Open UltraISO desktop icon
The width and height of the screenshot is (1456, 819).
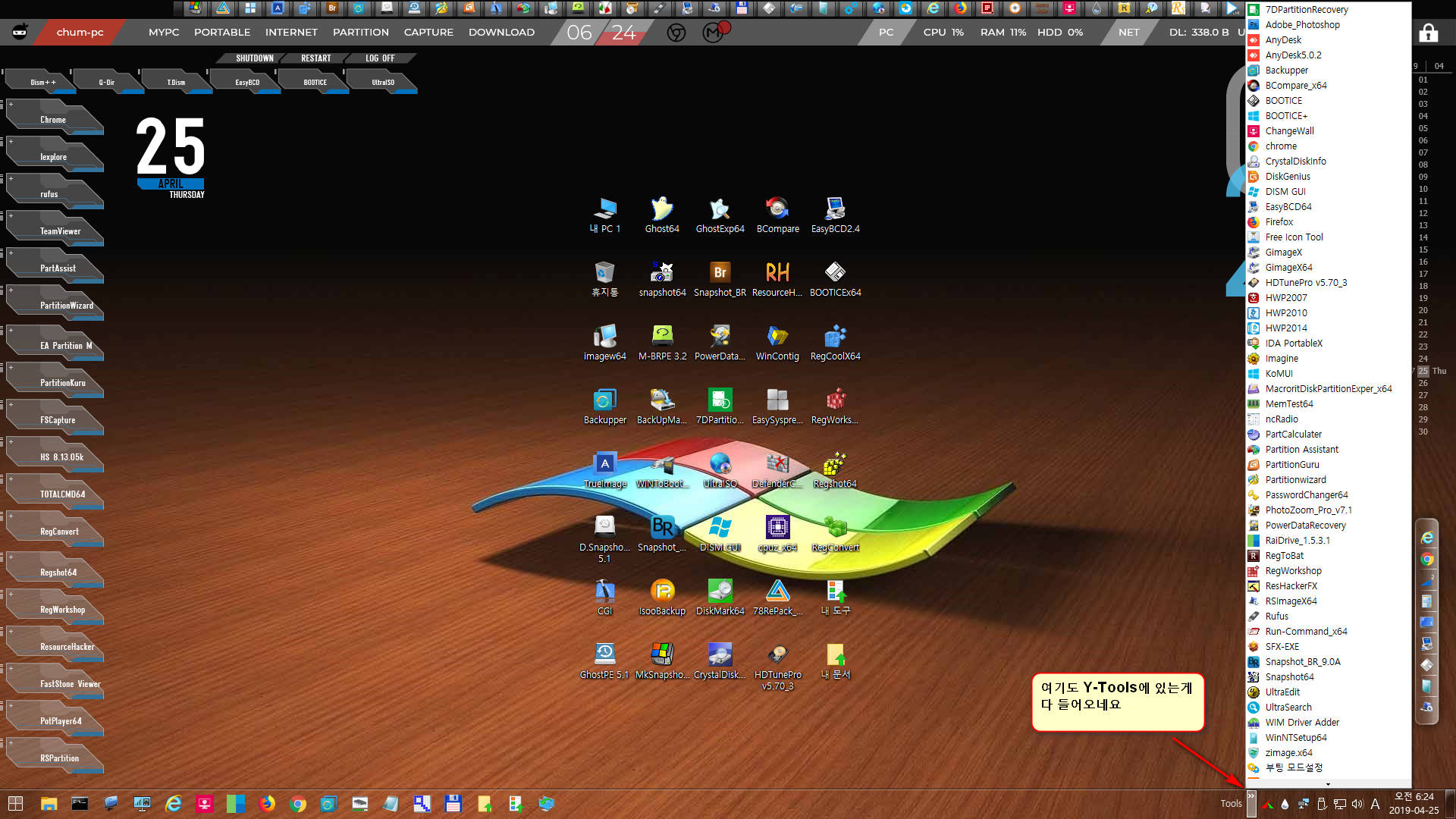click(720, 469)
